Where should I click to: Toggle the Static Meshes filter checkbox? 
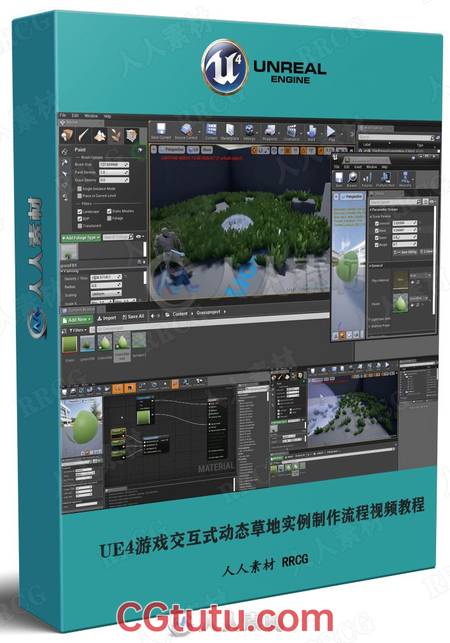tap(109, 211)
